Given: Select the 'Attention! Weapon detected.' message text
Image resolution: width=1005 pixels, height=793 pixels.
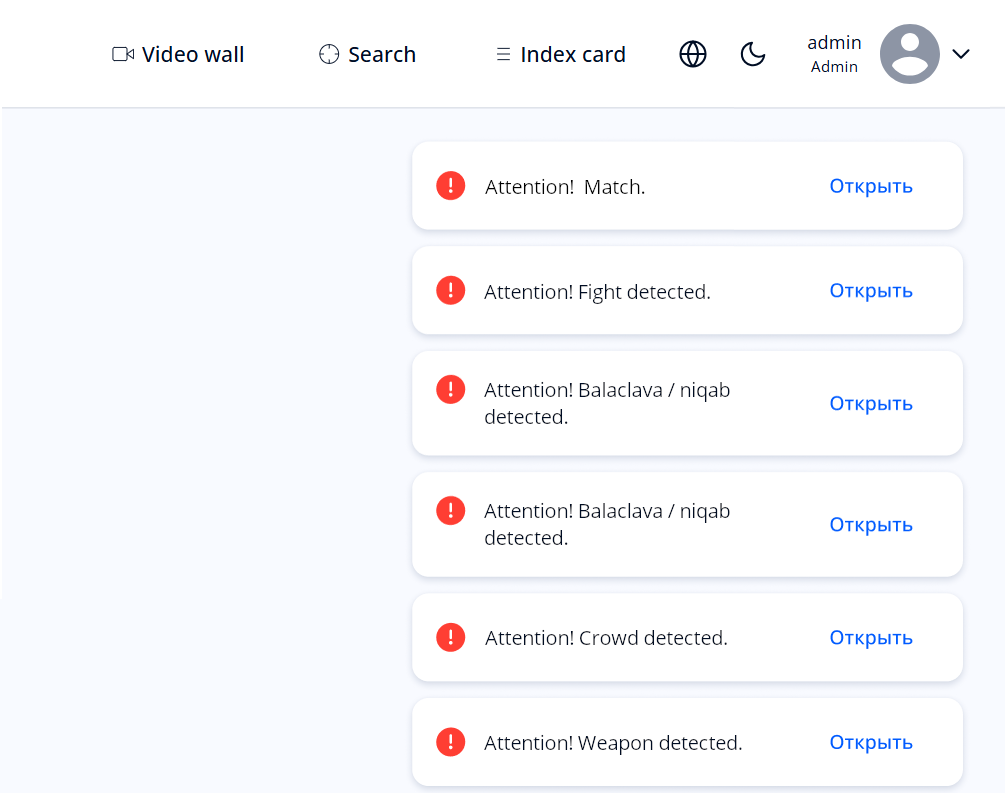Looking at the screenshot, I should (613, 743).
